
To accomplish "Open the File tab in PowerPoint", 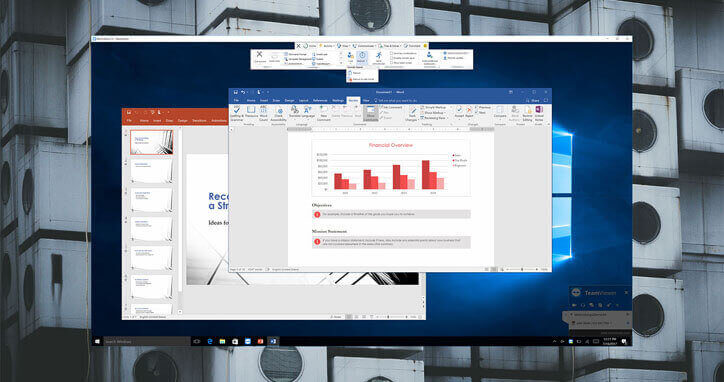I will click(x=129, y=121).
